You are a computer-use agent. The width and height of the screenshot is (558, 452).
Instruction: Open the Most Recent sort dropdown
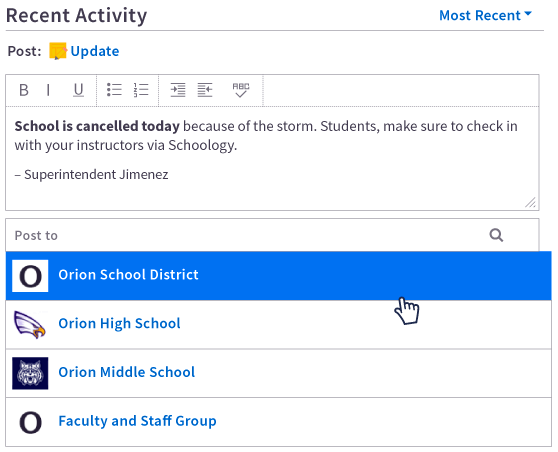(485, 15)
